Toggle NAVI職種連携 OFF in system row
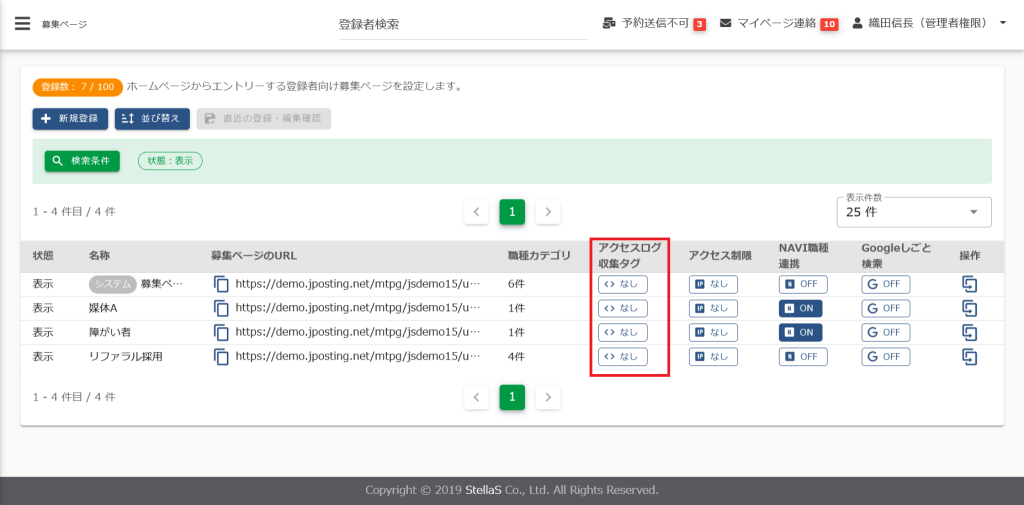This screenshot has width=1024, height=505. pos(803,284)
